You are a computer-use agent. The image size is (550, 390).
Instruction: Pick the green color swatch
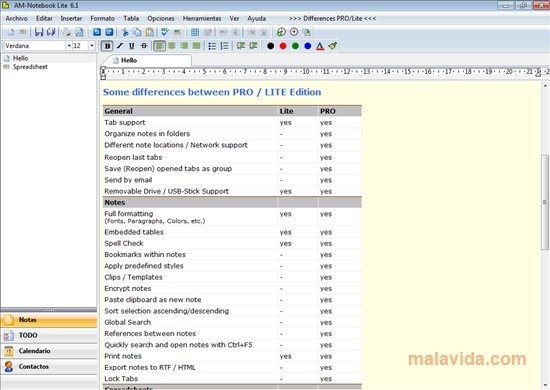coord(295,46)
